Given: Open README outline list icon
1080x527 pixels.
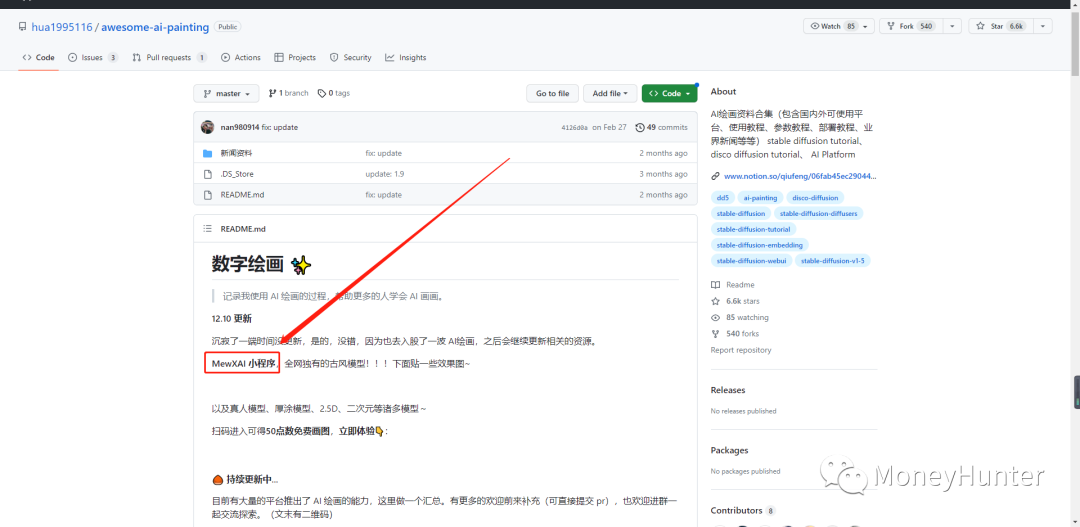Looking at the screenshot, I should pos(207,229).
